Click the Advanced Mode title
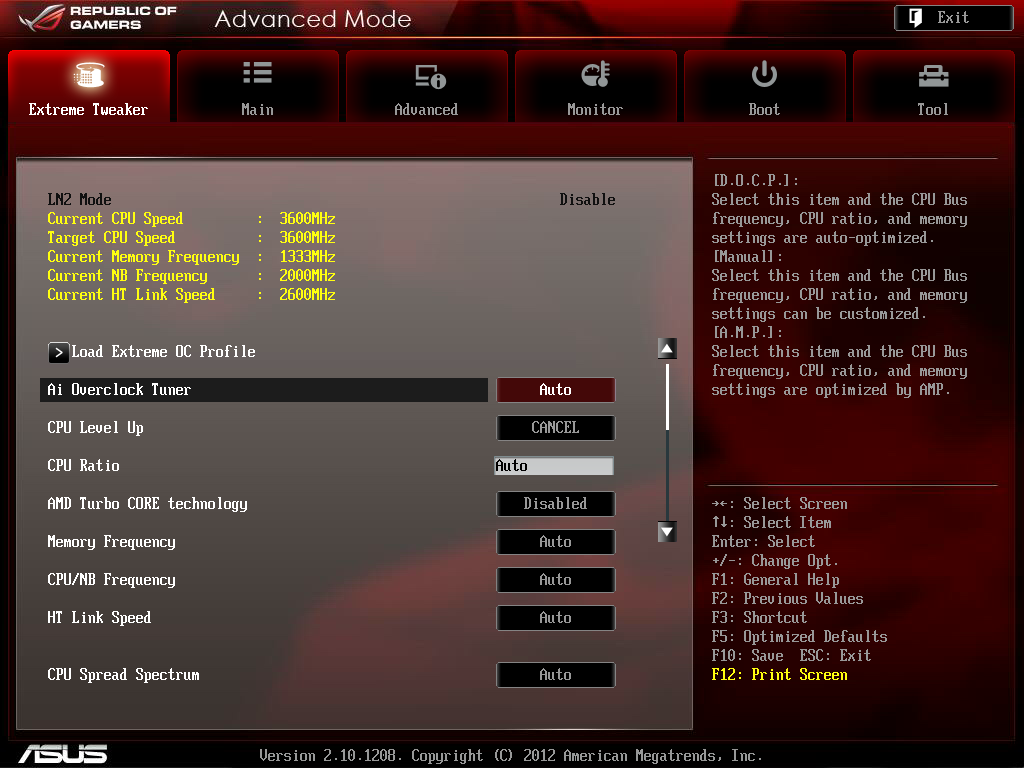 coord(313,19)
